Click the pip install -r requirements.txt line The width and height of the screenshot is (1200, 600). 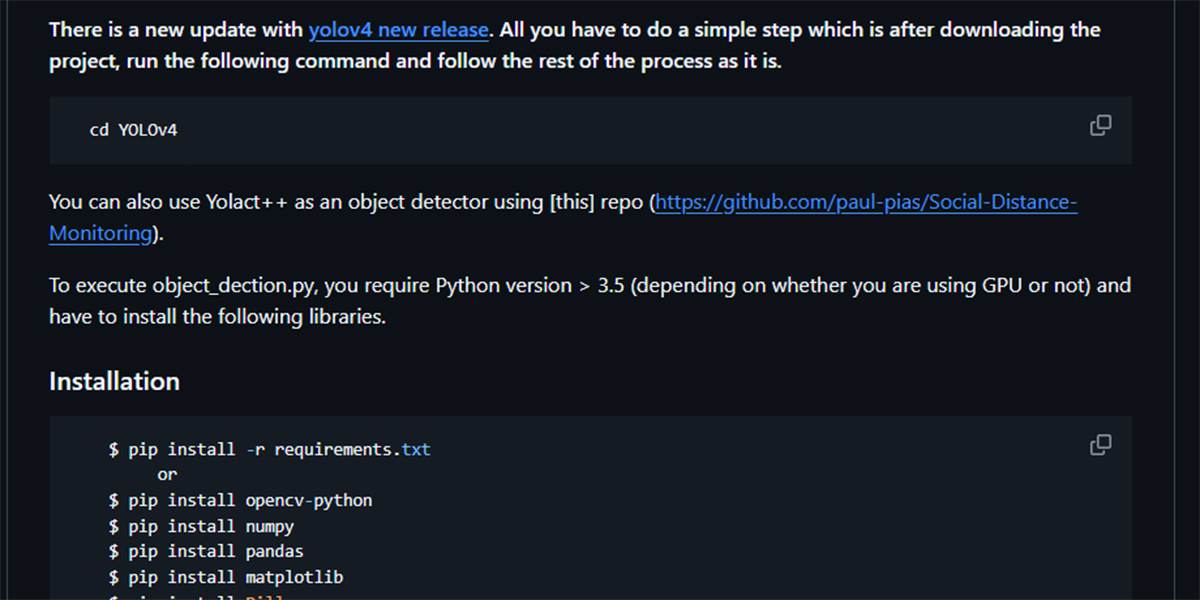click(x=270, y=450)
